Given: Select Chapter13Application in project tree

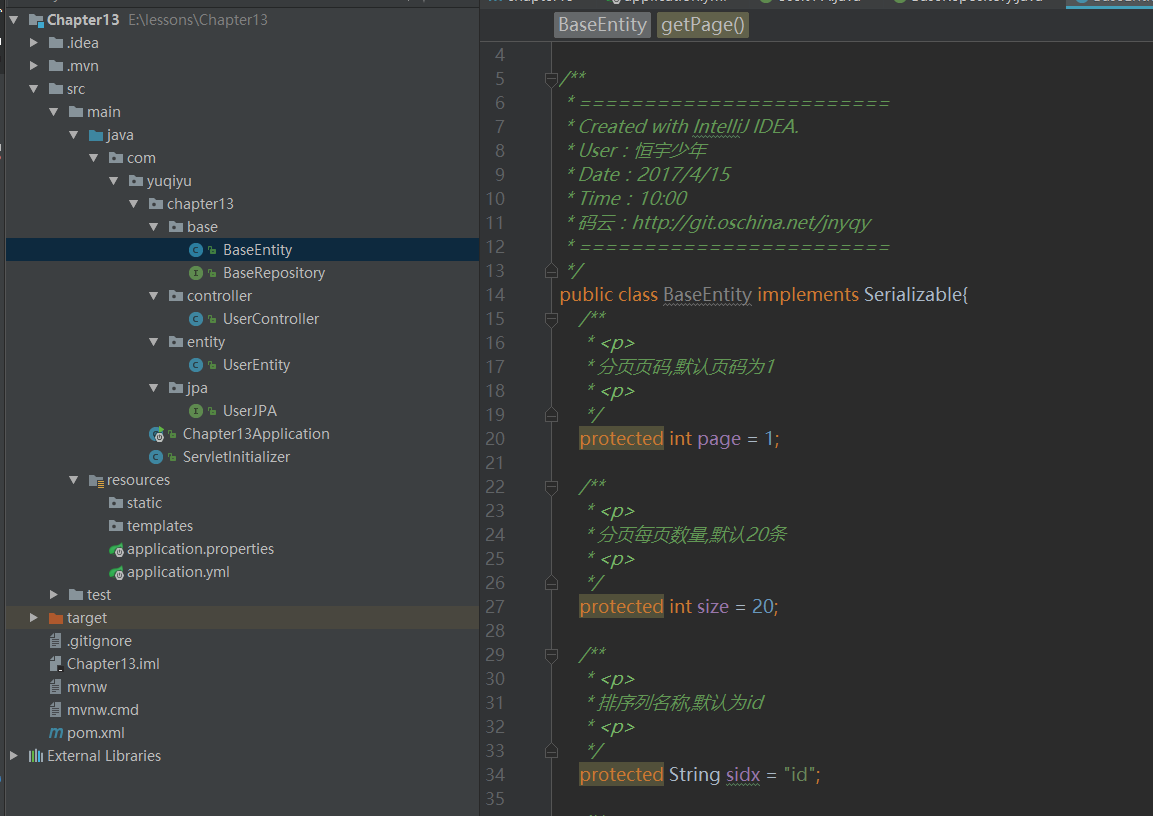Looking at the screenshot, I should tap(256, 434).
